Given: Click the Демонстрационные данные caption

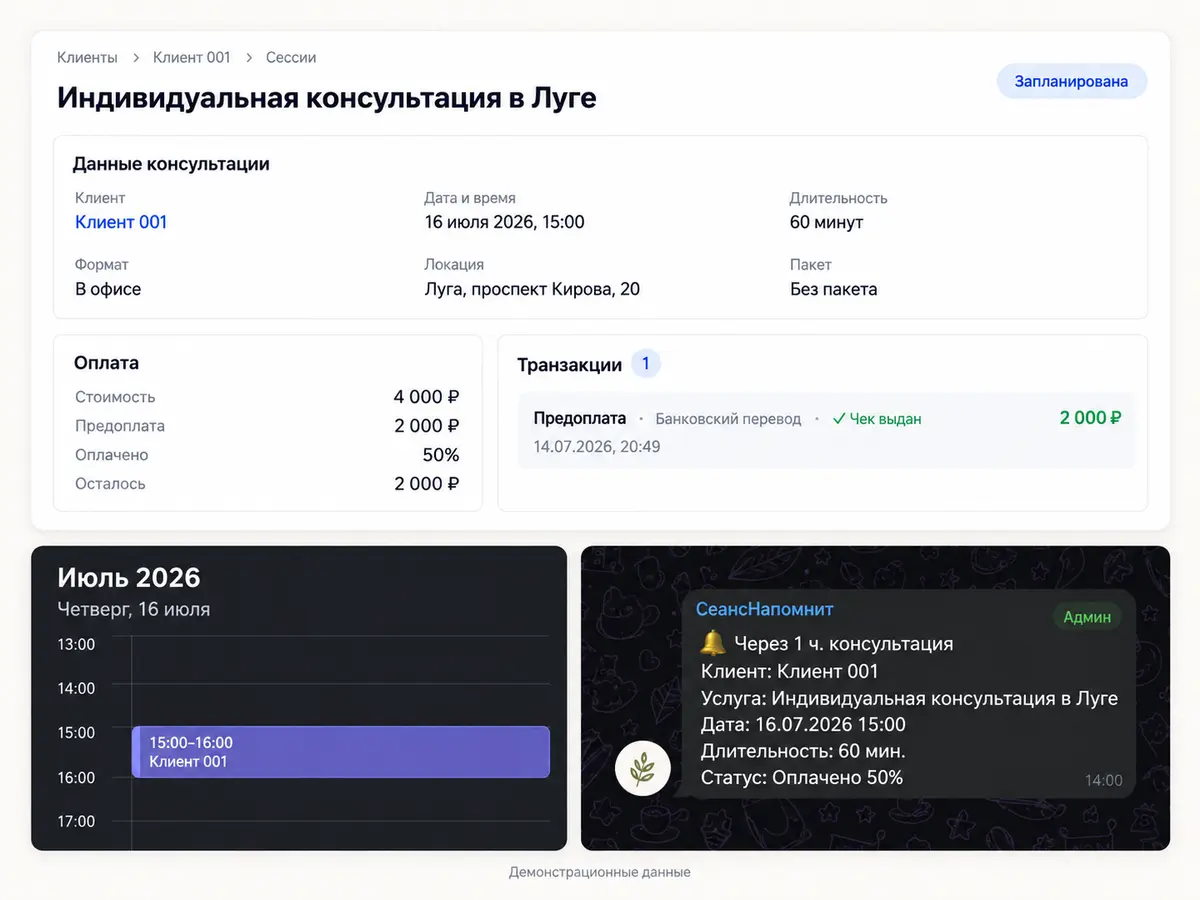Looking at the screenshot, I should 600,872.
